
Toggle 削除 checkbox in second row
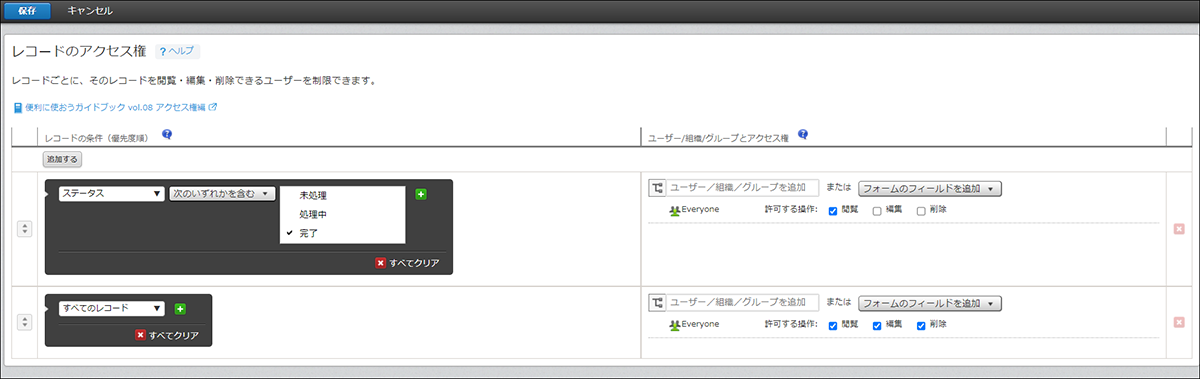(921, 325)
